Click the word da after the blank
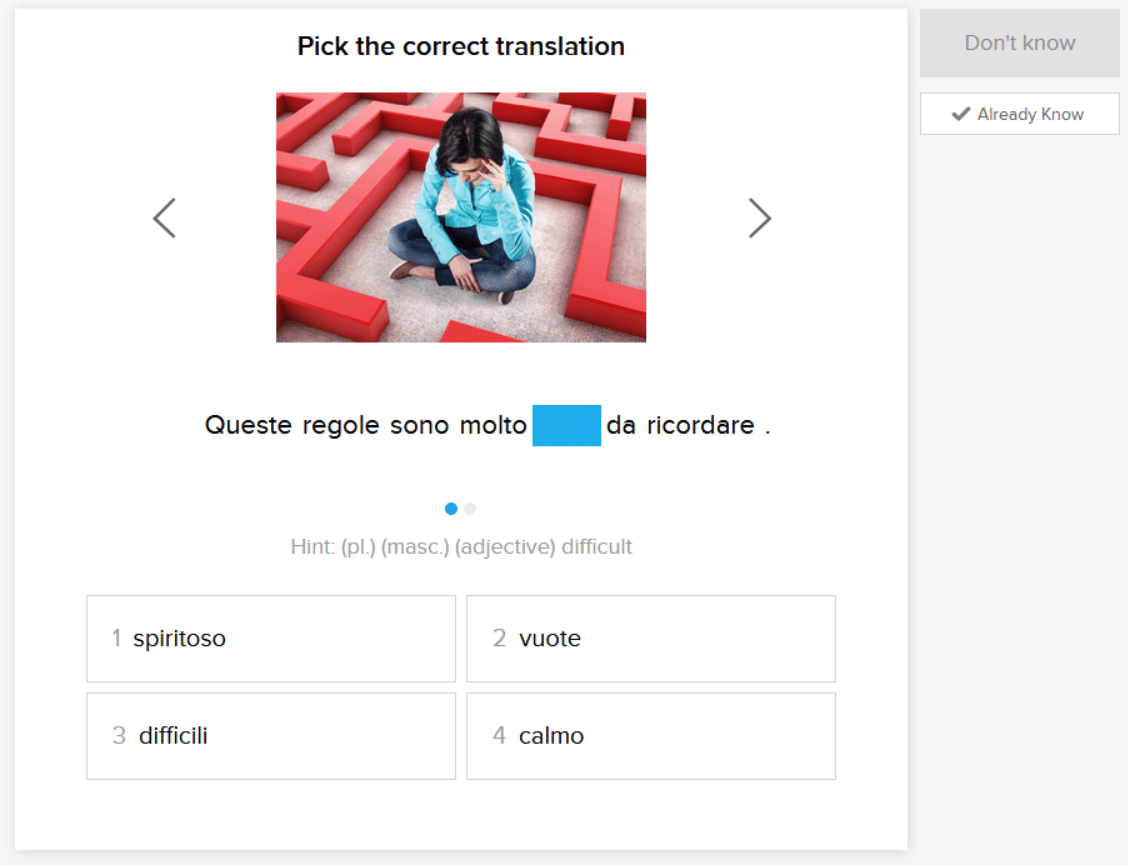Screen dimensions: 1128x865 pyautogui.click(x=621, y=425)
